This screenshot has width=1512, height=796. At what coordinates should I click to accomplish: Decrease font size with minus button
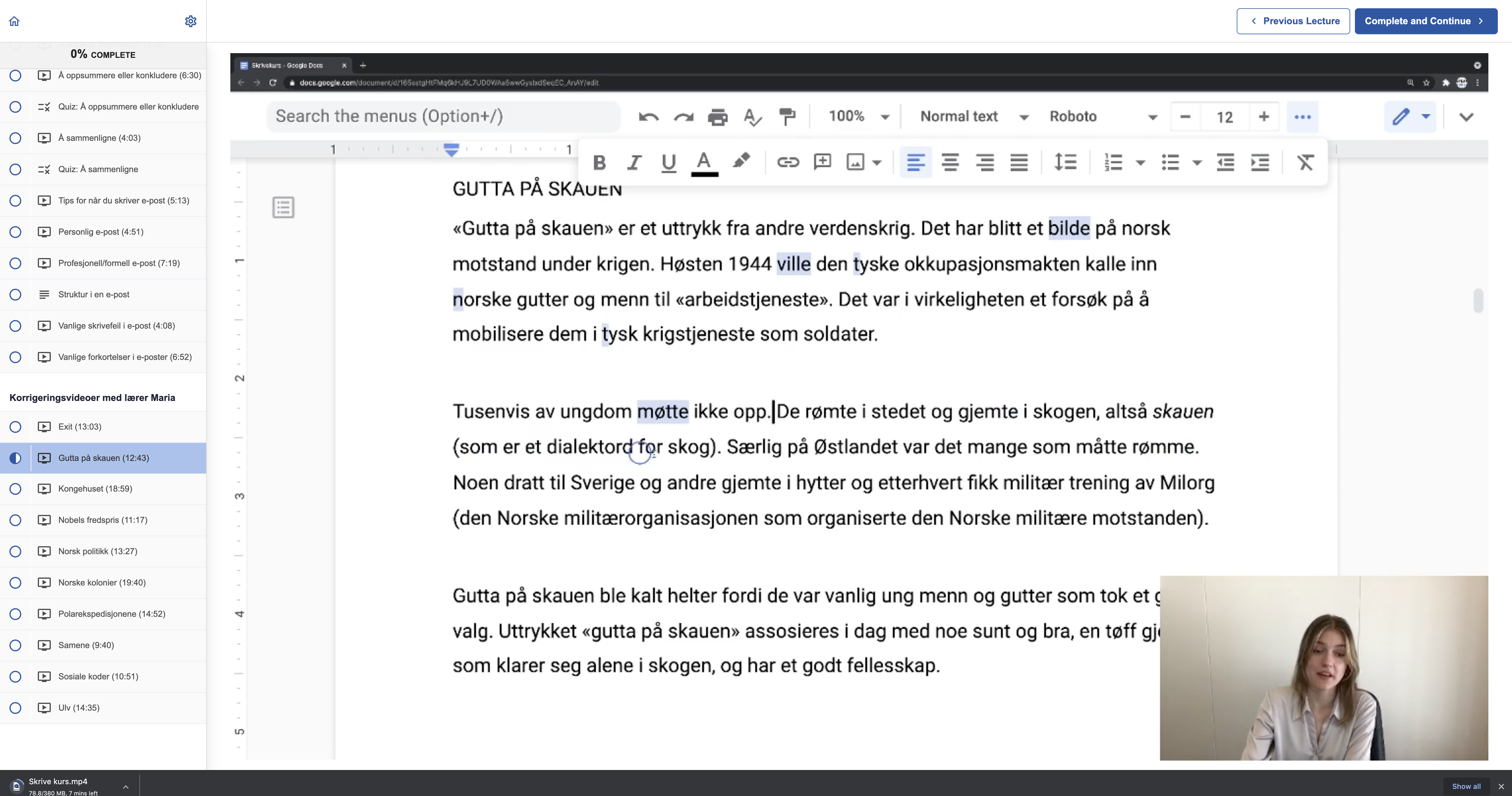click(x=1185, y=117)
